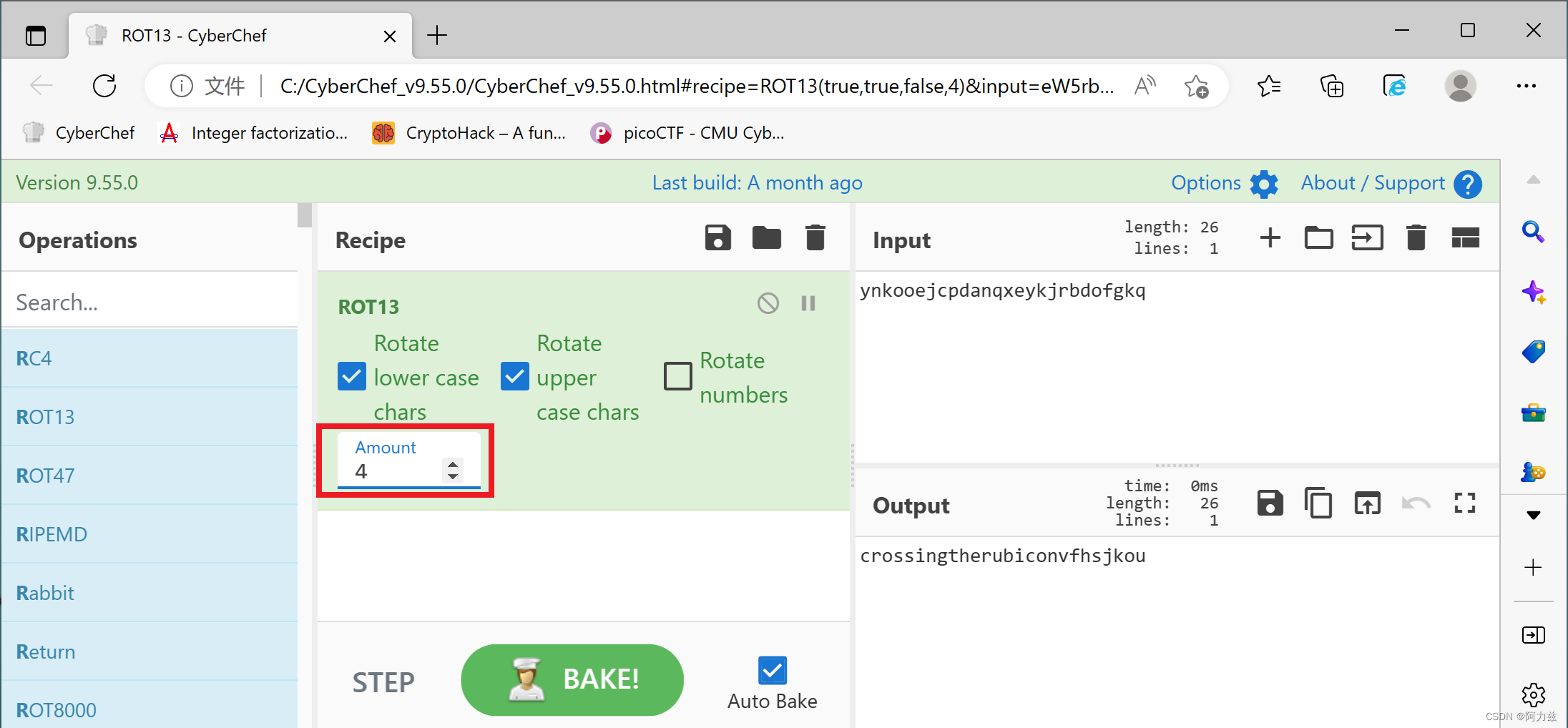Screen dimensions: 1568x728
Task: Click the input text ynkooejcpdanqxeykjrbdofgkq
Action: [x=1002, y=290]
